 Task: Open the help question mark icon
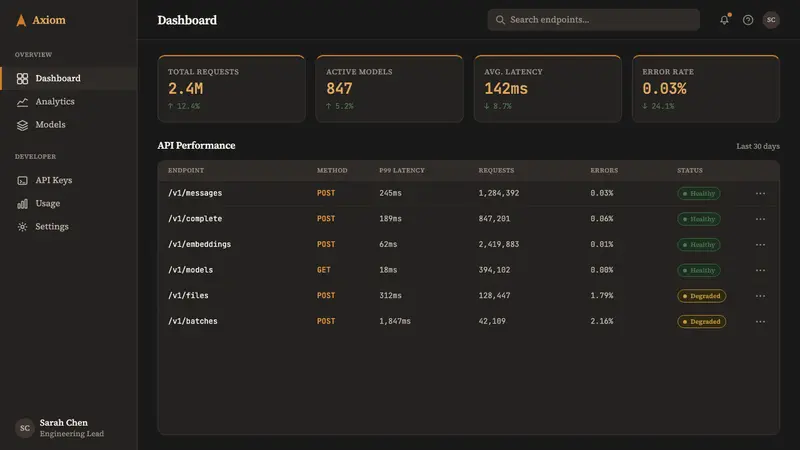[x=748, y=20]
